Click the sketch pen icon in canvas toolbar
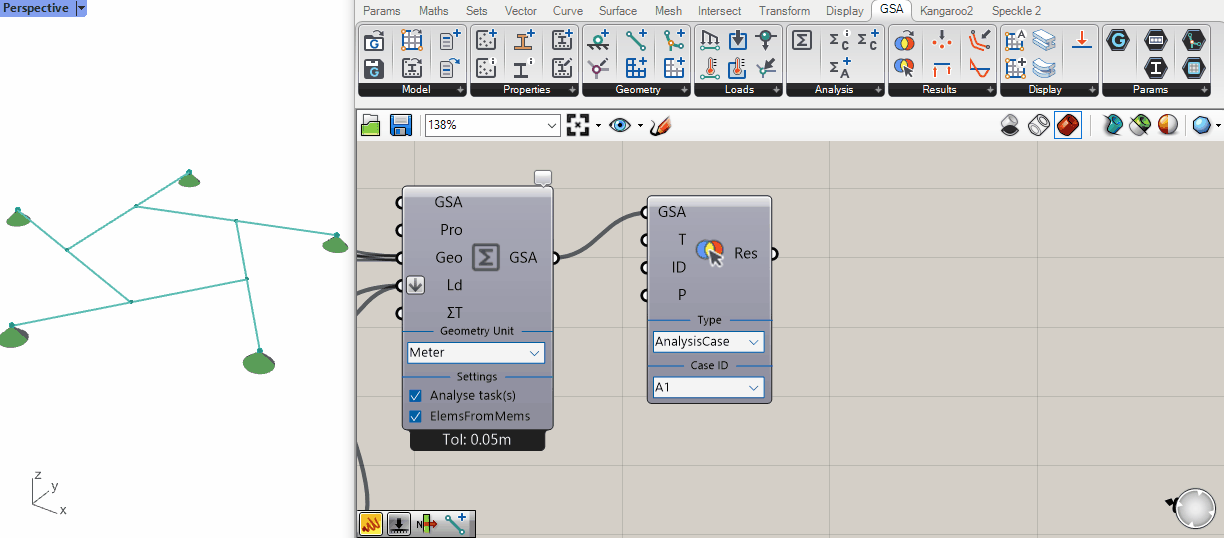This screenshot has width=1224, height=538. (660, 126)
